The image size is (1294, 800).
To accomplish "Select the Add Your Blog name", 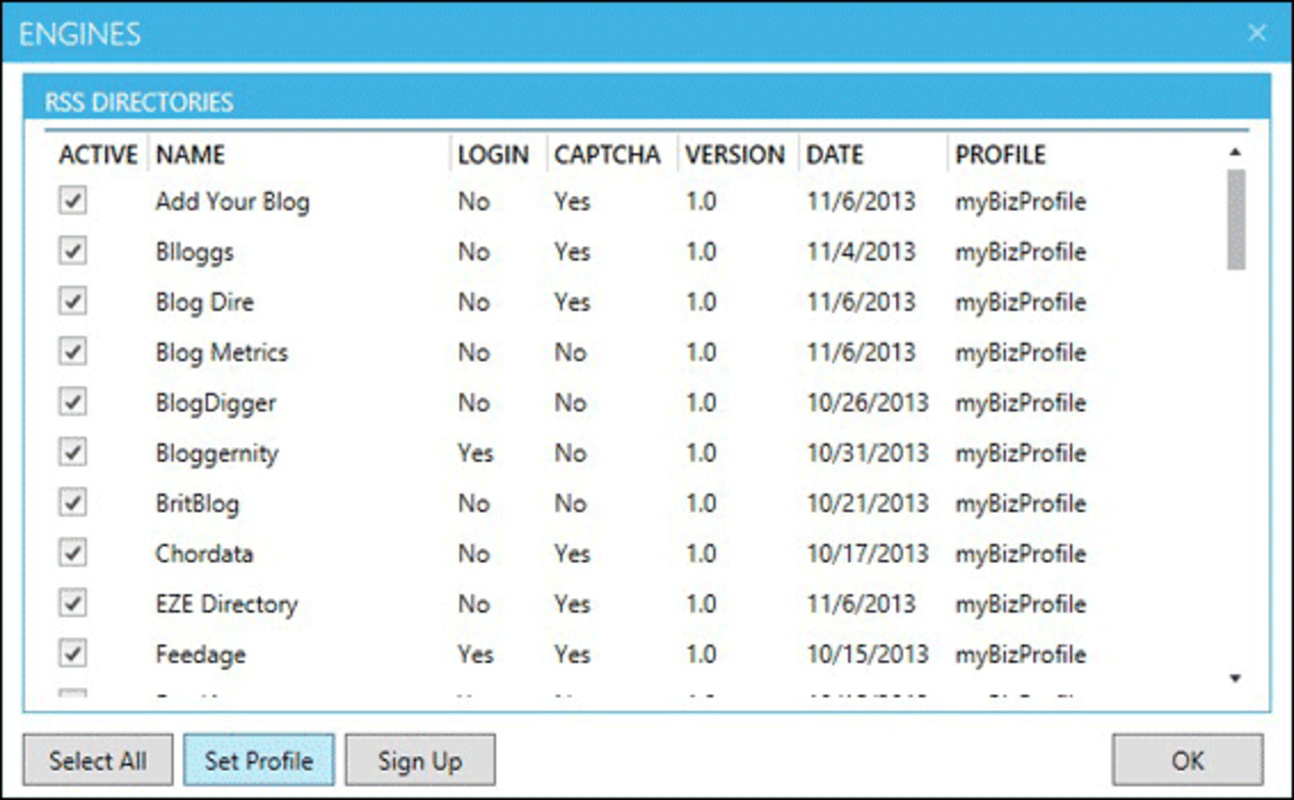I will click(x=232, y=202).
